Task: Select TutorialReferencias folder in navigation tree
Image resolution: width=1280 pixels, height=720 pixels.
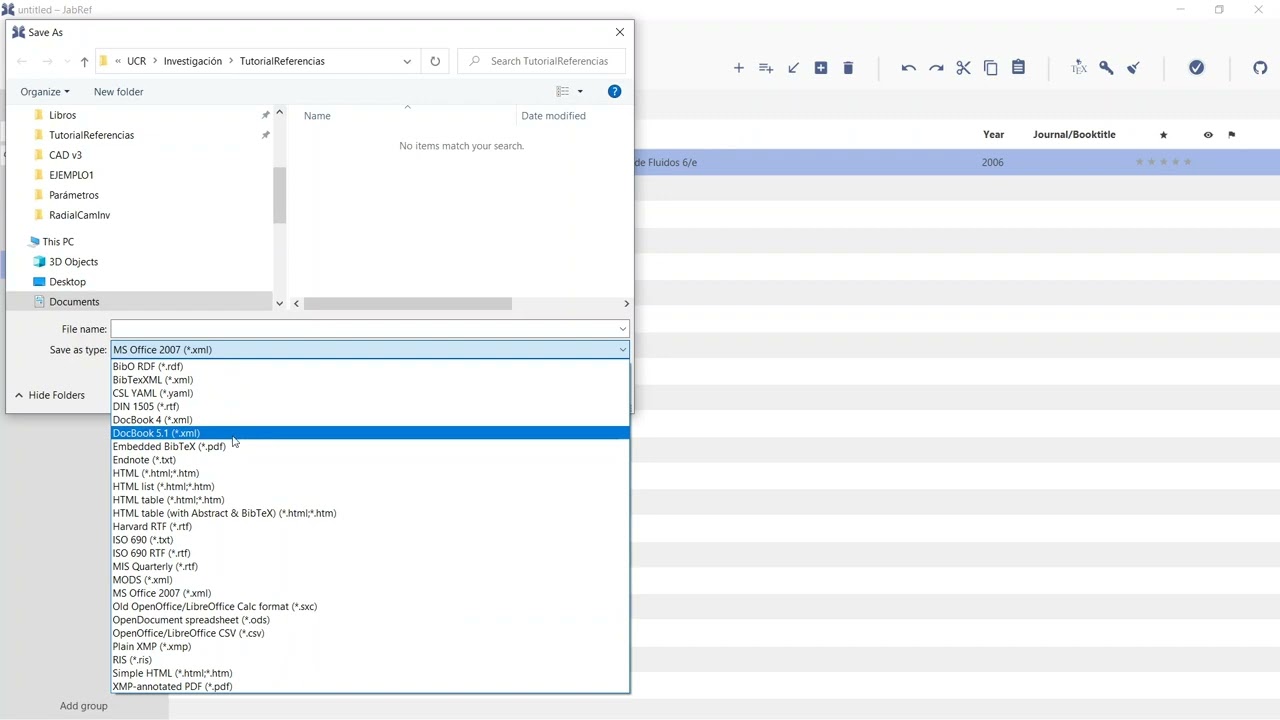Action: (x=91, y=135)
